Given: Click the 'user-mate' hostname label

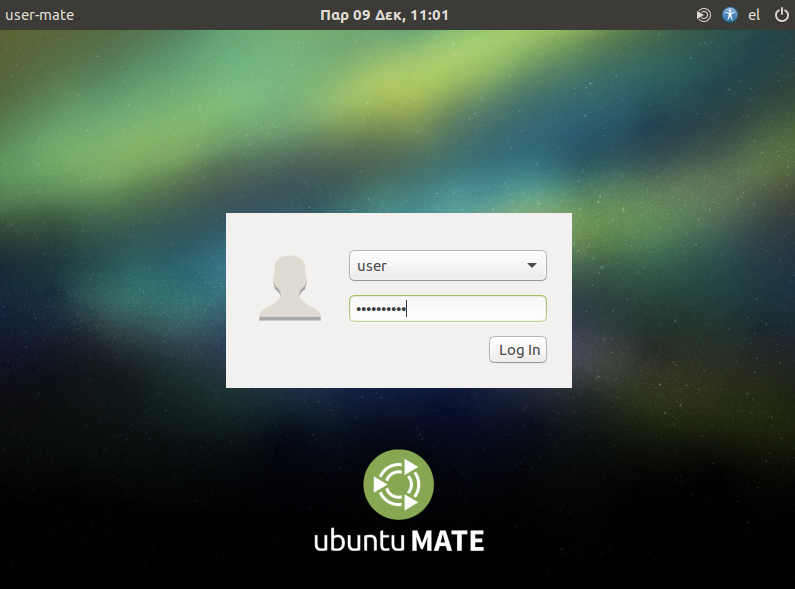Looking at the screenshot, I should pyautogui.click(x=39, y=15).
